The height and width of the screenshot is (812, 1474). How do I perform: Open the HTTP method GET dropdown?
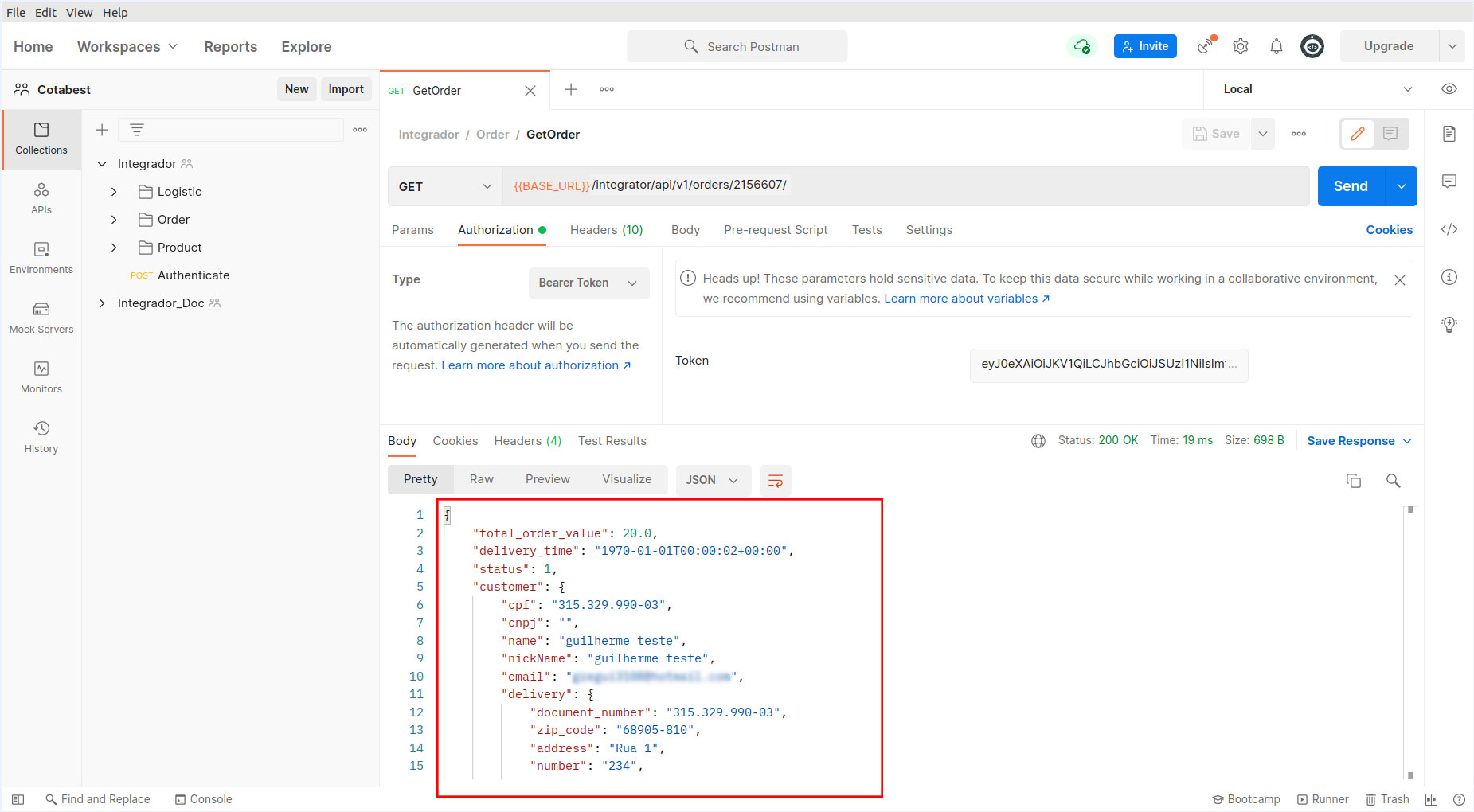444,186
